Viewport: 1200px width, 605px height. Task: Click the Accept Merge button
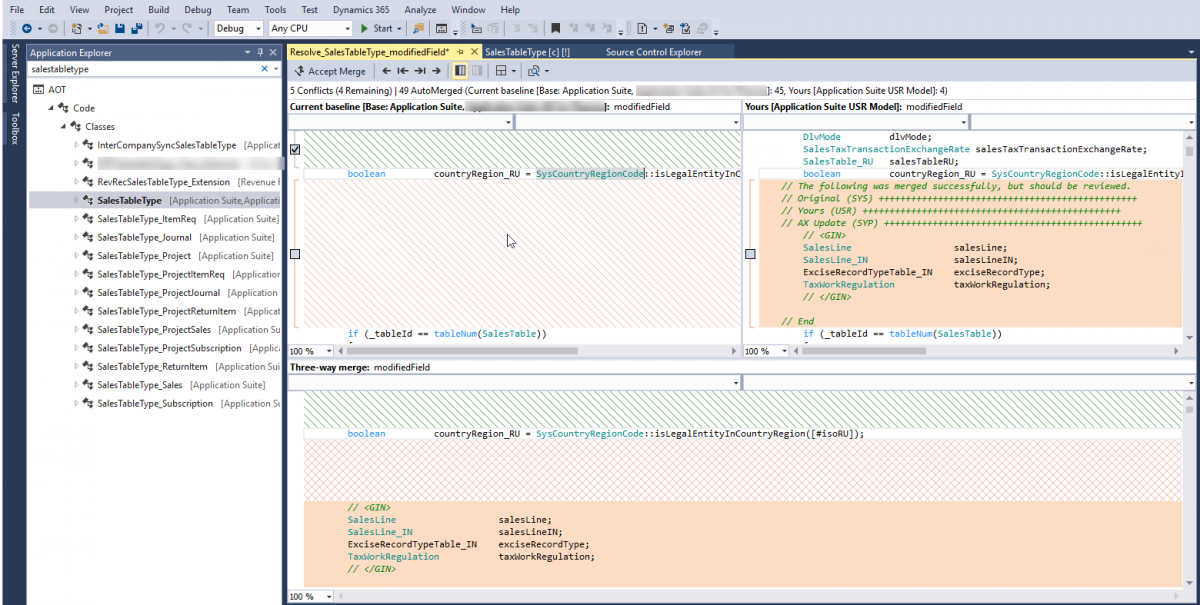[330, 71]
